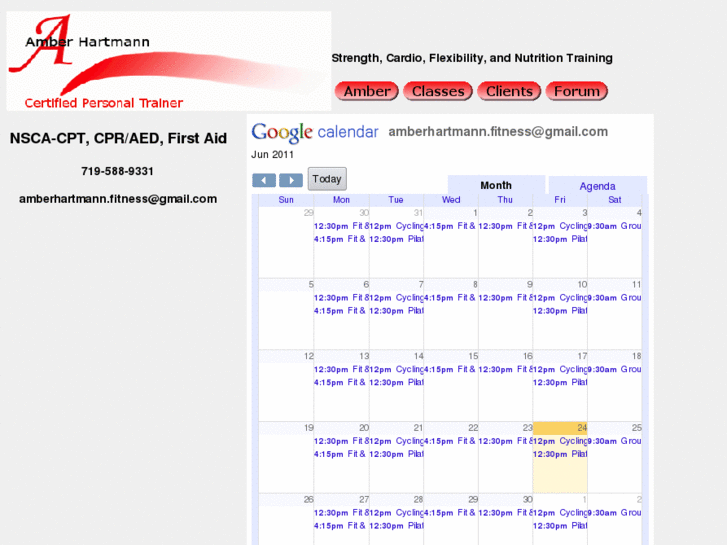Open June 1 4:15pm Fit event
Screen dimensions: 727x545
(x=450, y=226)
